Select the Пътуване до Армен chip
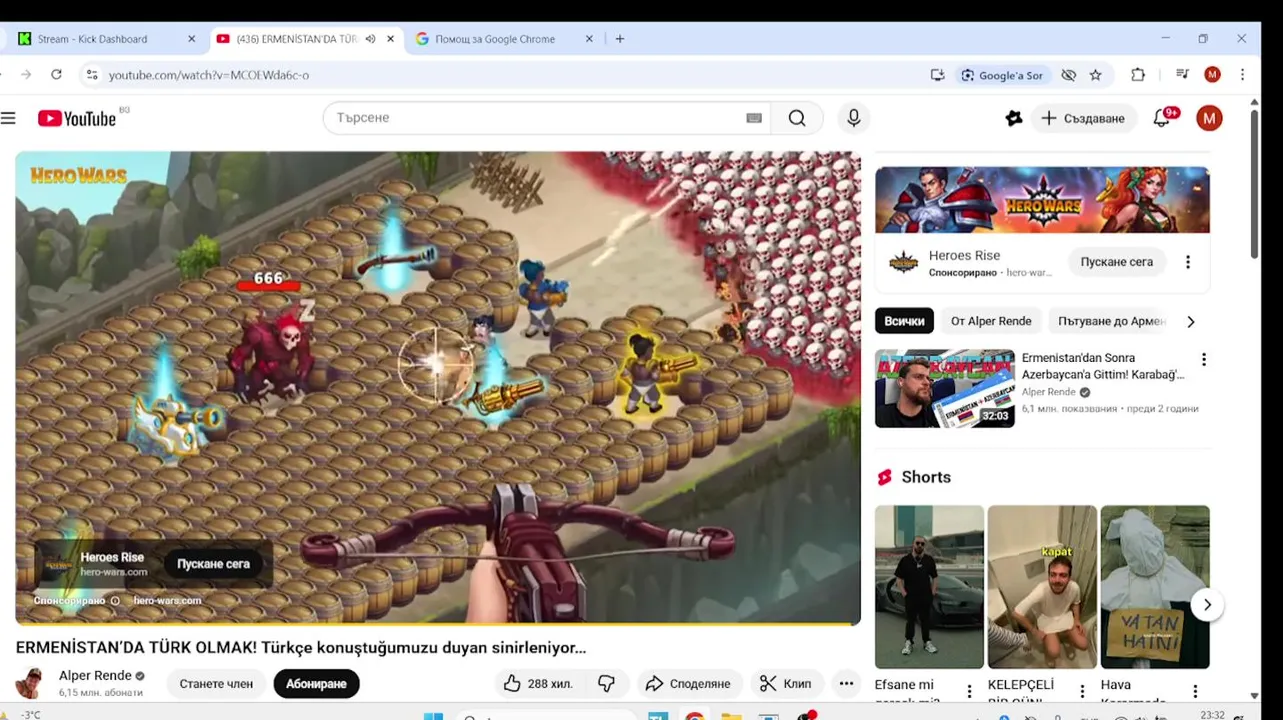The image size is (1283, 720). click(1111, 321)
